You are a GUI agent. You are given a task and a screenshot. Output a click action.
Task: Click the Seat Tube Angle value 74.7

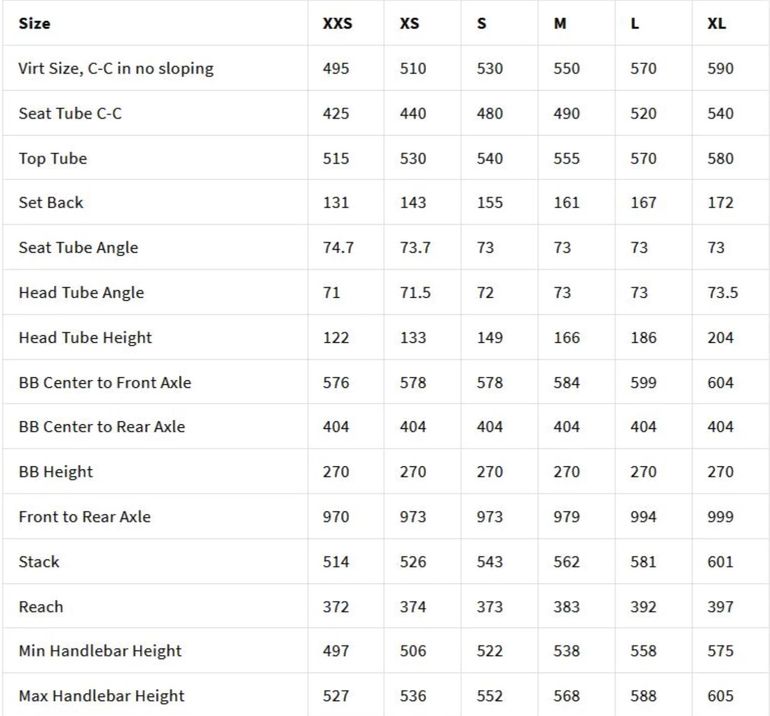[338, 247]
